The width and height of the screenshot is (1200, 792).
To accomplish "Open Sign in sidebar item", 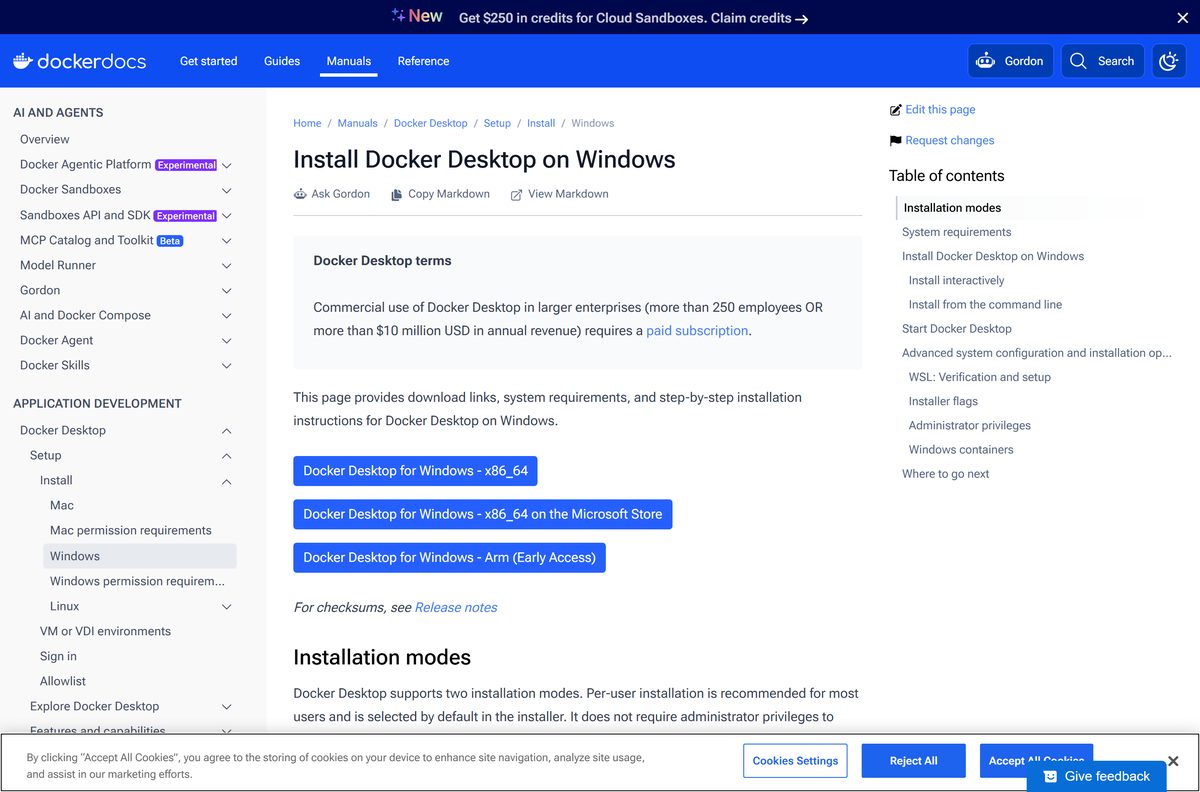I will click(x=58, y=656).
